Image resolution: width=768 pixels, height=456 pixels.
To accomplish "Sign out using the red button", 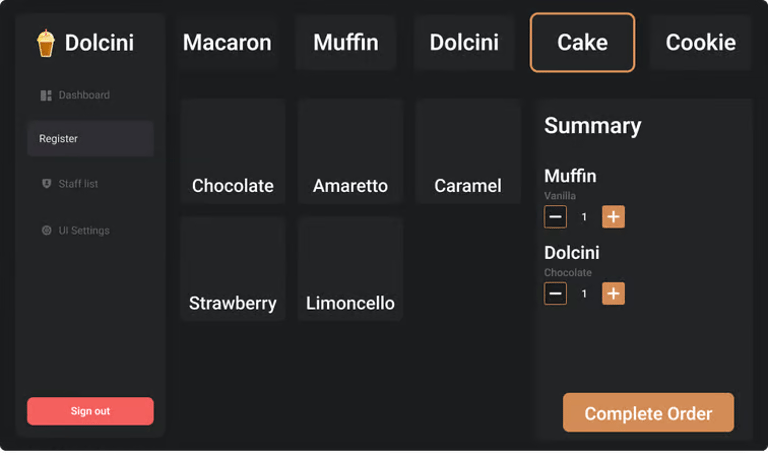I will [90, 411].
